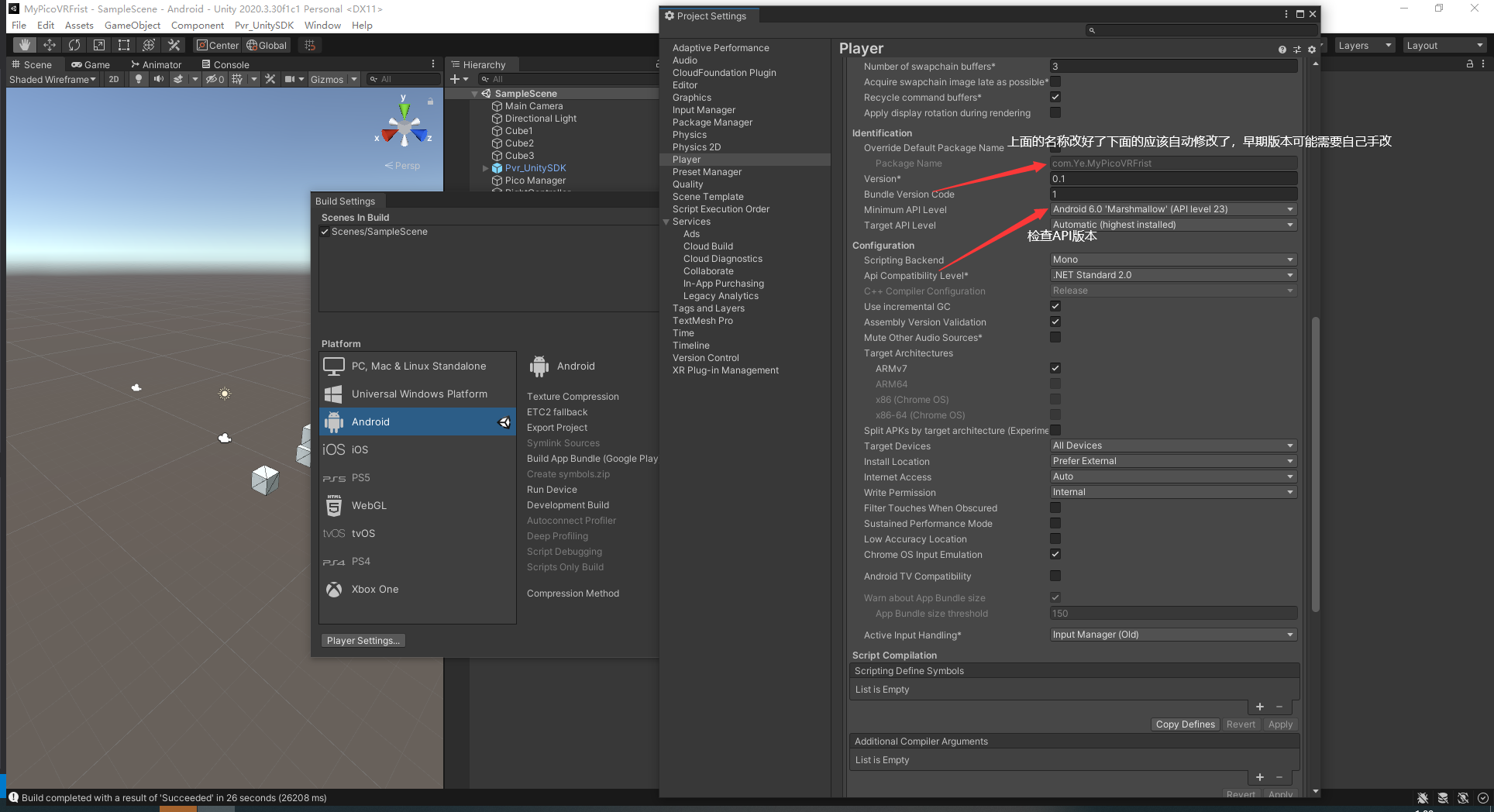Uncheck Scenes/SampleScene in Build Settings
1494x812 pixels.
pos(325,232)
